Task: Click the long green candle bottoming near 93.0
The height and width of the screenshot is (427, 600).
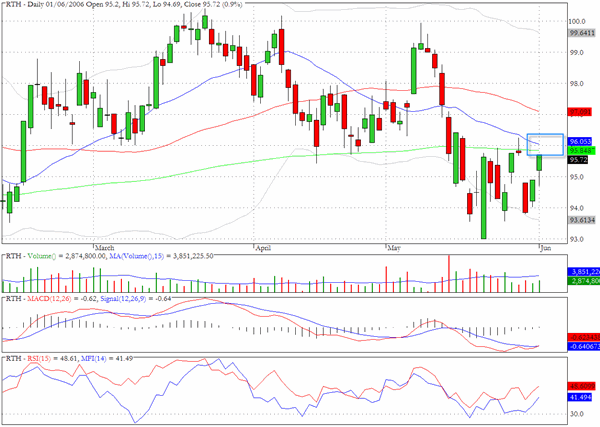Action: [484, 197]
